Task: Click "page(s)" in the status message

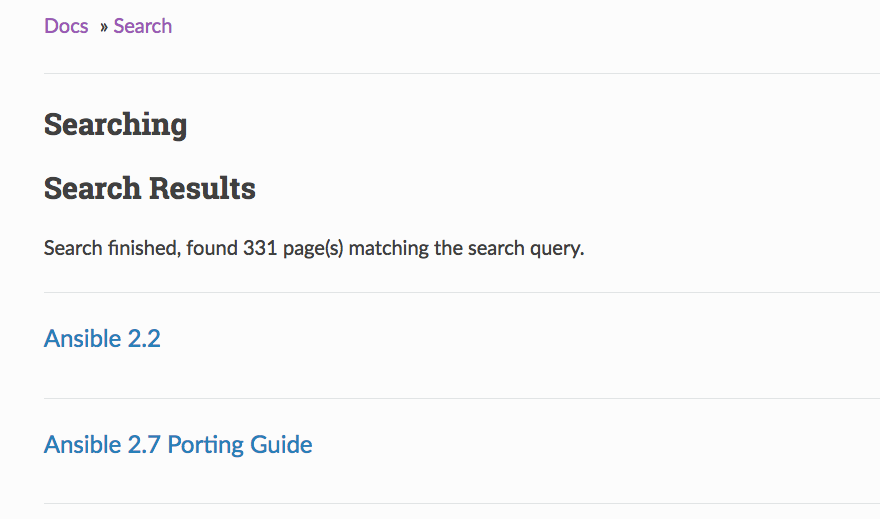Action: [313, 248]
